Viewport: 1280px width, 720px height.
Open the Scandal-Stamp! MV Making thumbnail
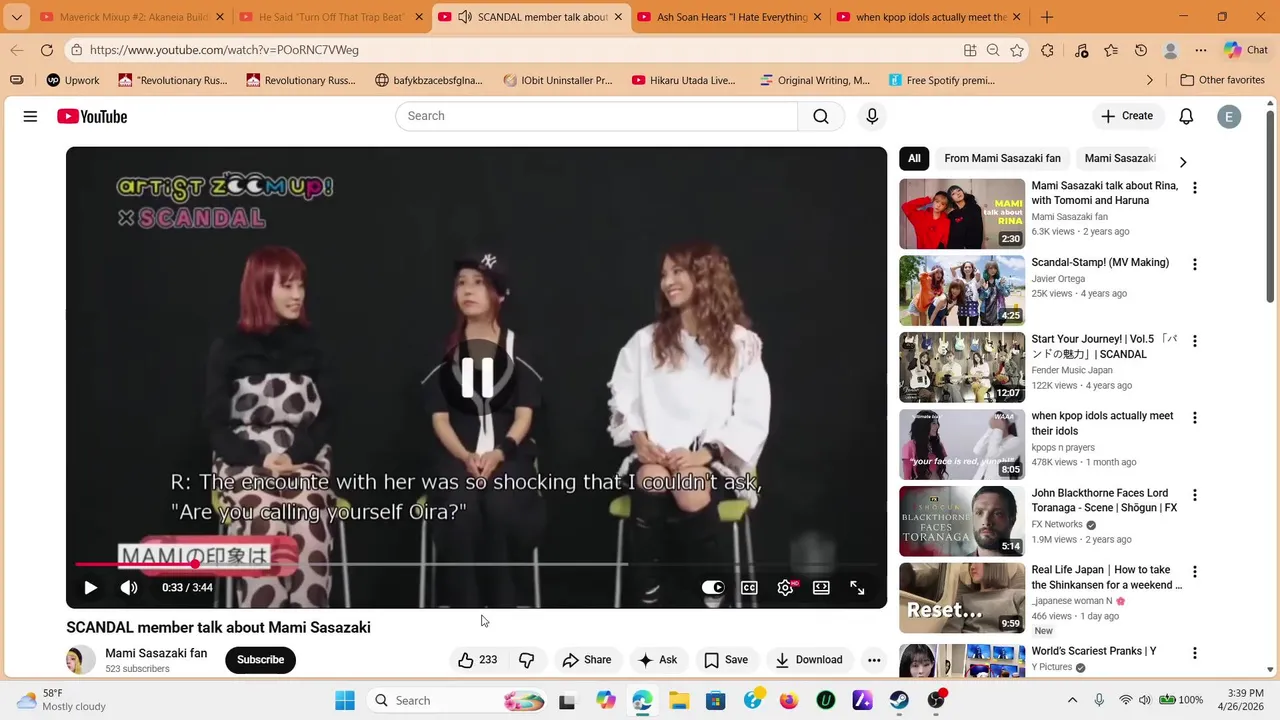tap(962, 290)
